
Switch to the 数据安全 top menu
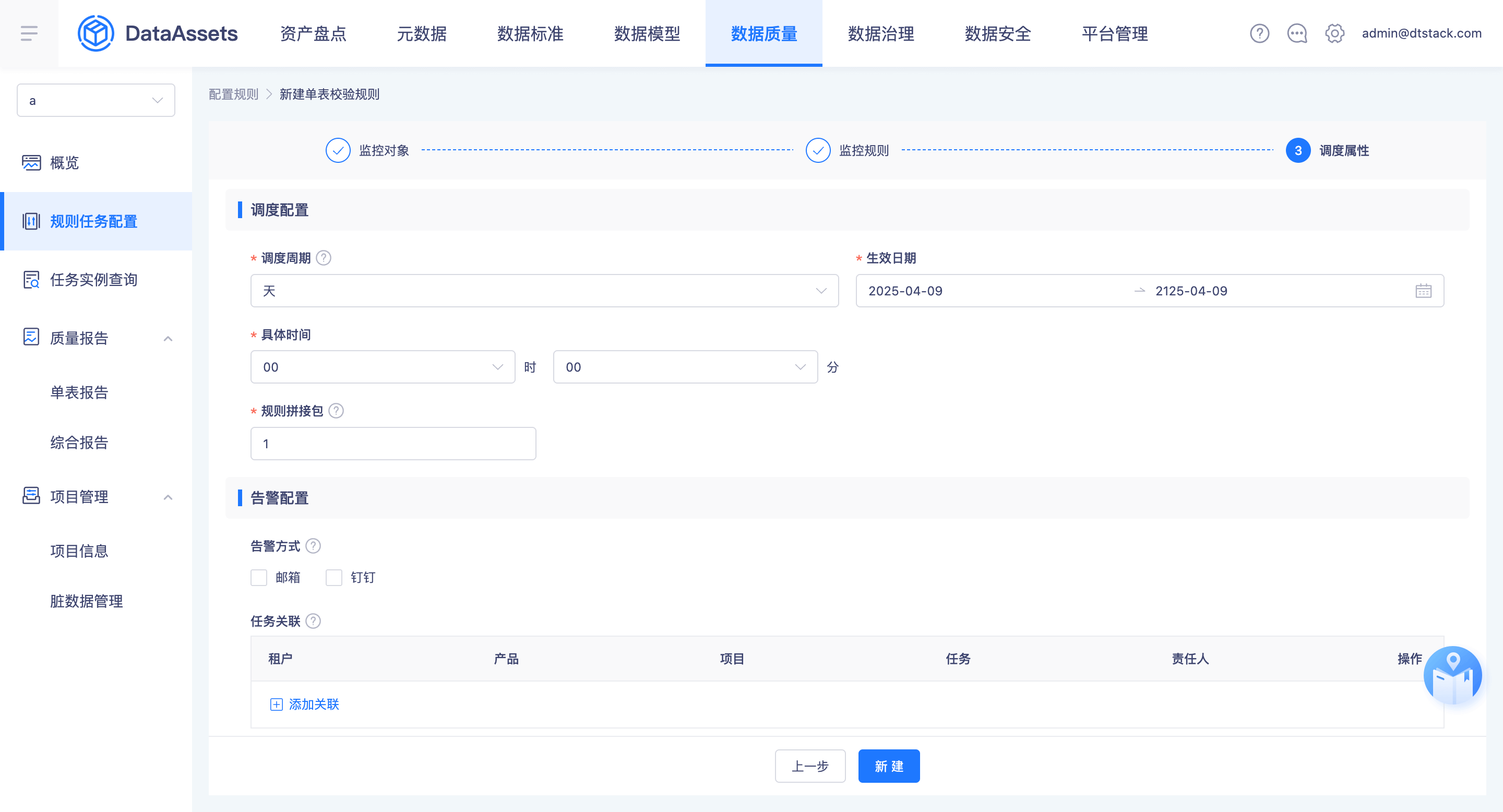998,33
